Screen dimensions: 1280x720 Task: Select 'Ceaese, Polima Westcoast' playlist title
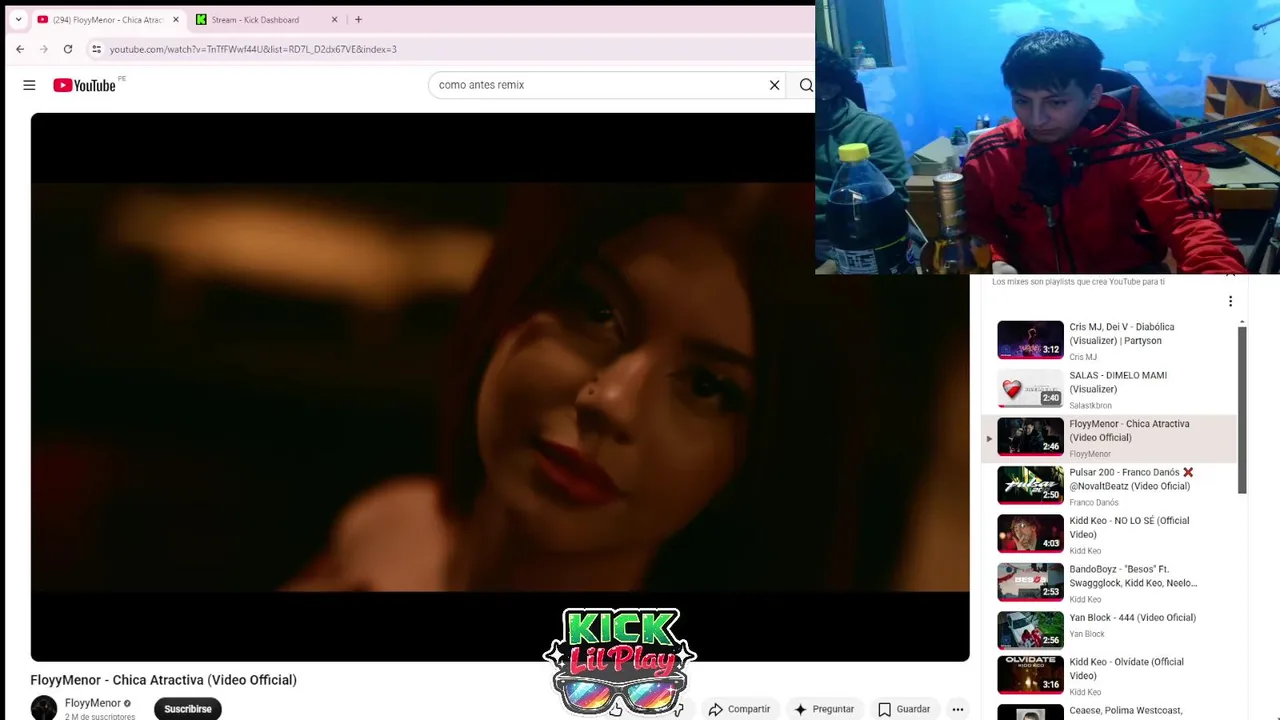pyautogui.click(x=1125, y=710)
